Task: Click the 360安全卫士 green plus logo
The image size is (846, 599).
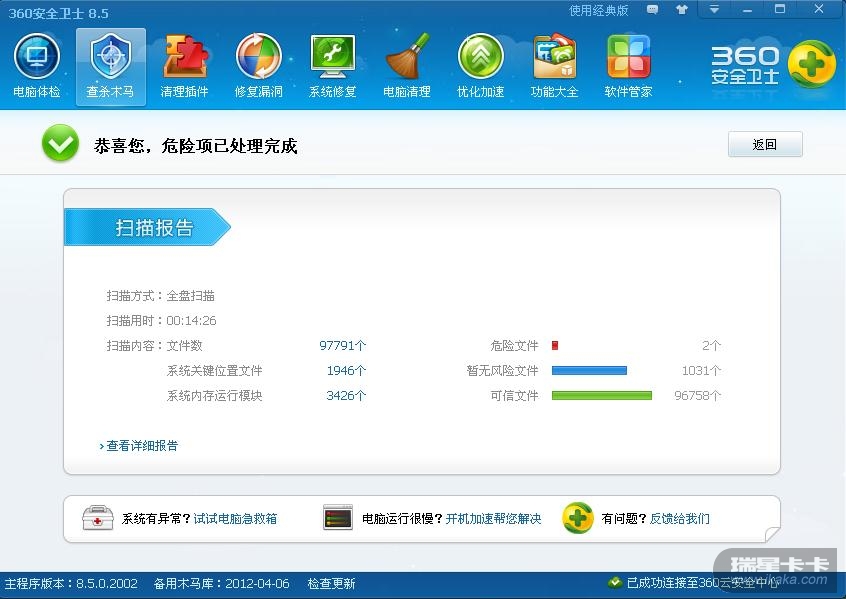Action: [811, 64]
